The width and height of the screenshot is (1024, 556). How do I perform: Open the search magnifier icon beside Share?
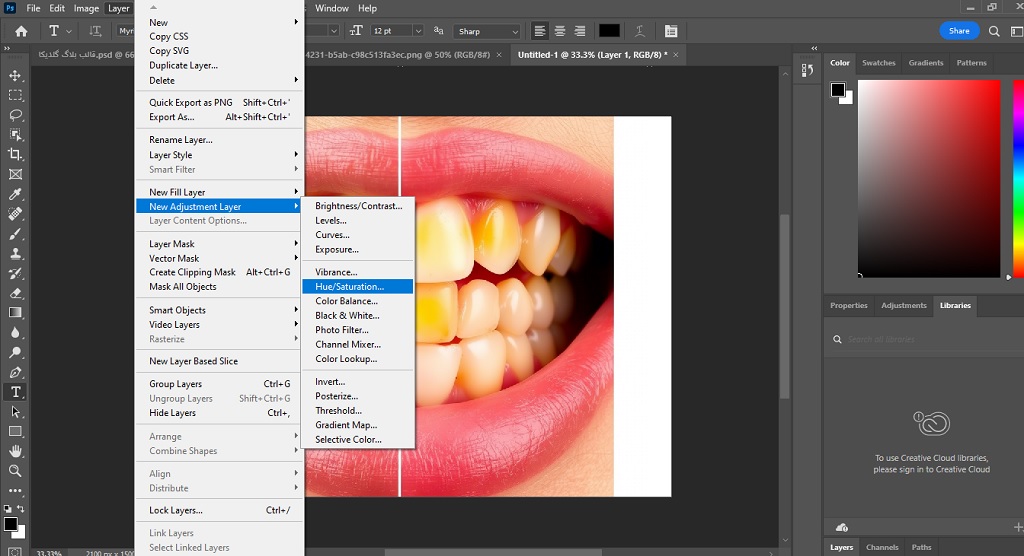click(994, 31)
